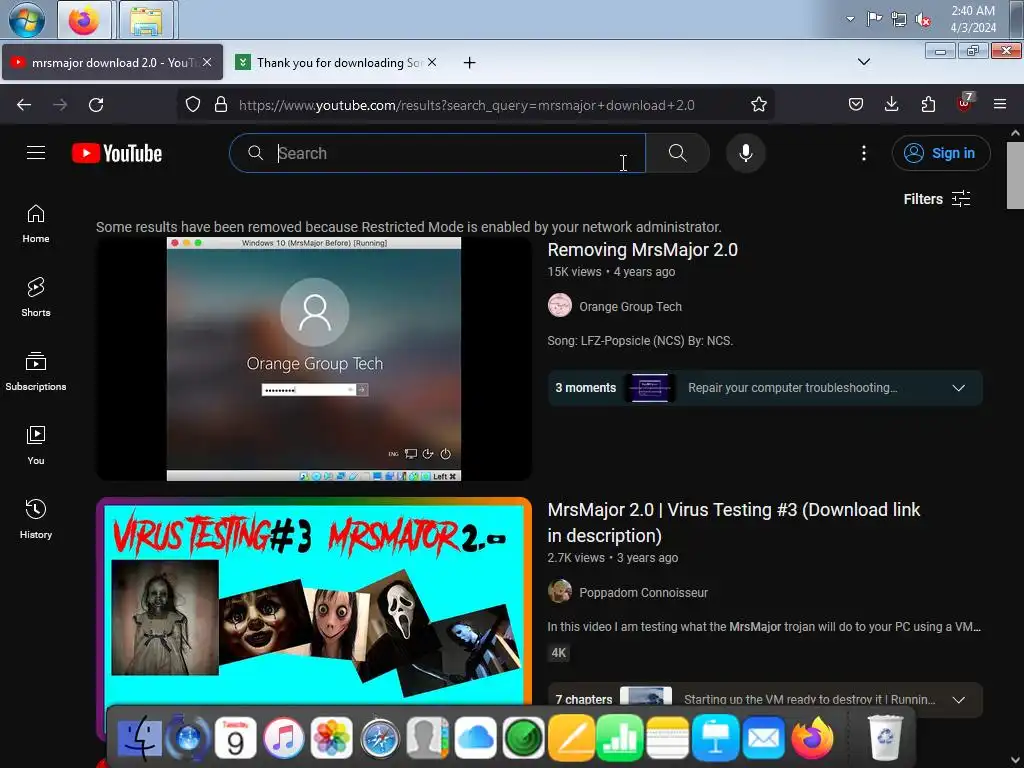Open the network tray icon
This screenshot has height=768, width=1024.
[x=899, y=20]
